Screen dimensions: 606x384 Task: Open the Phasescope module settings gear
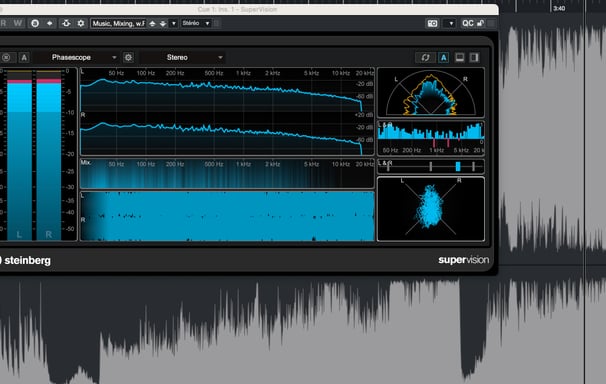click(x=128, y=58)
